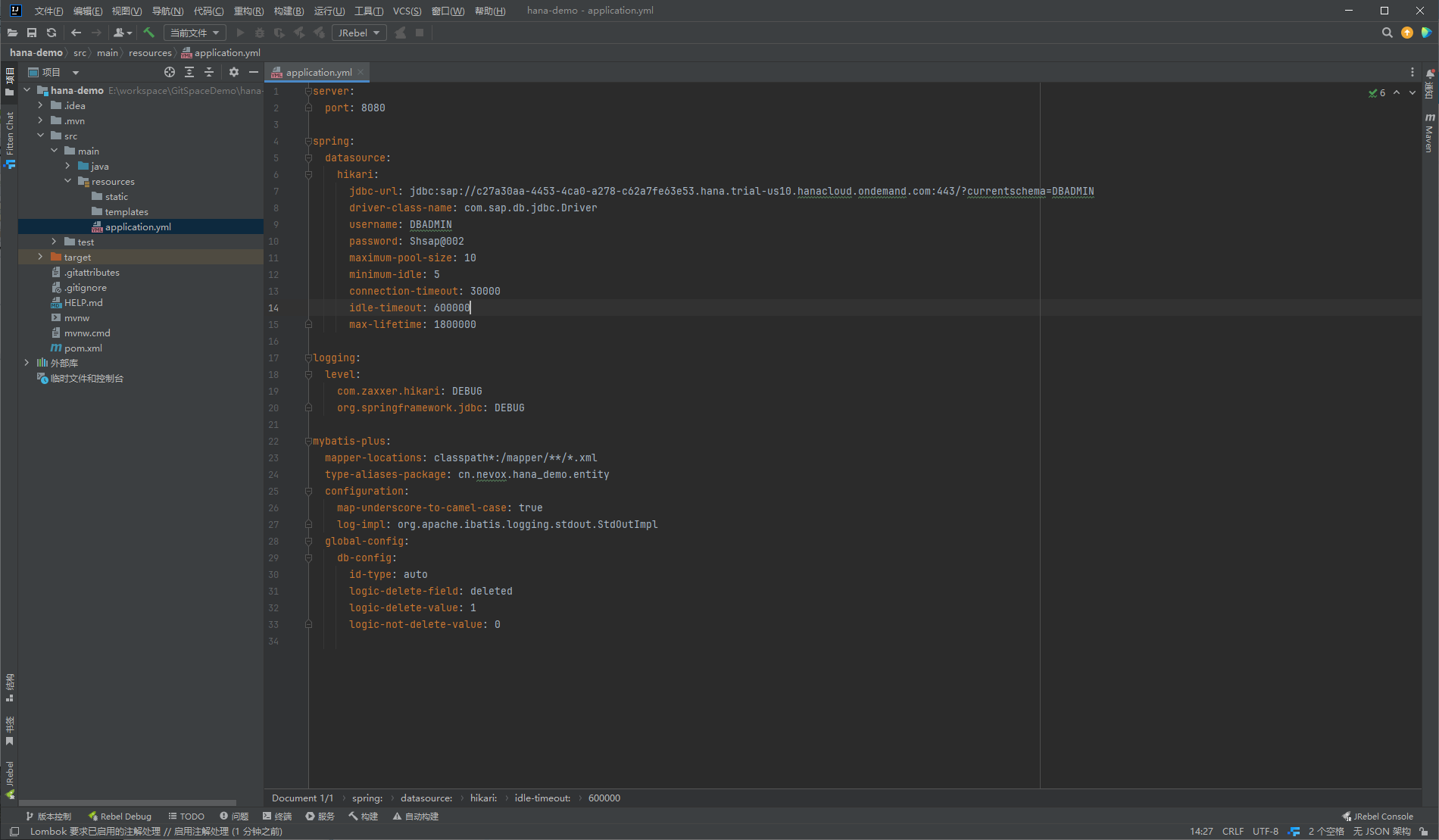Collapse all nodes in project panel

[209, 72]
